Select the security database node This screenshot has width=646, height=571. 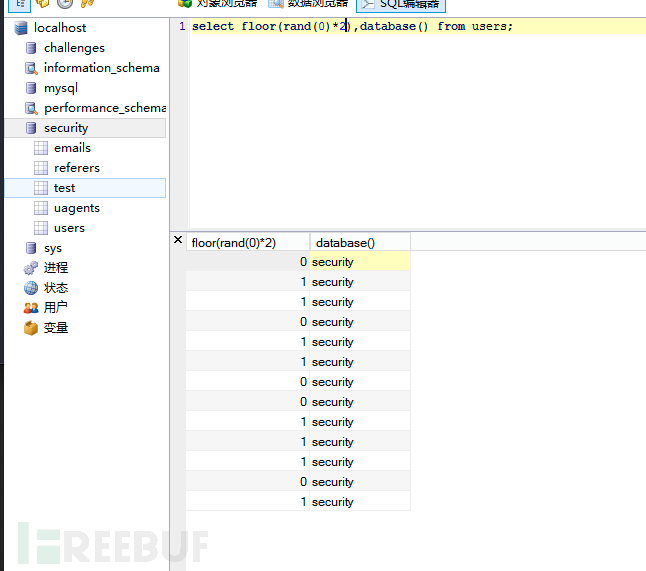[x=85, y=128]
